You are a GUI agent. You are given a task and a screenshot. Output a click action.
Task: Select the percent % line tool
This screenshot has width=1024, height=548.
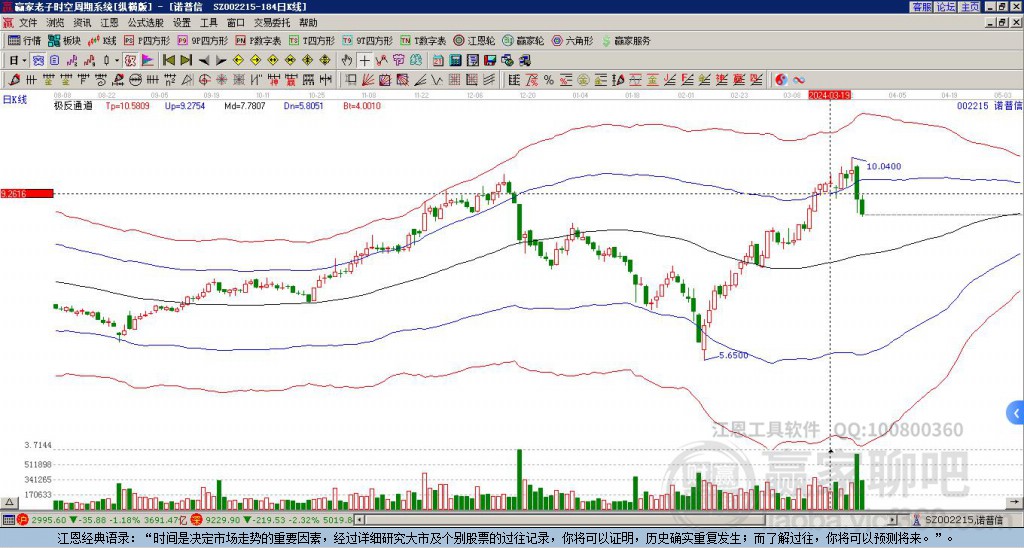coord(549,80)
